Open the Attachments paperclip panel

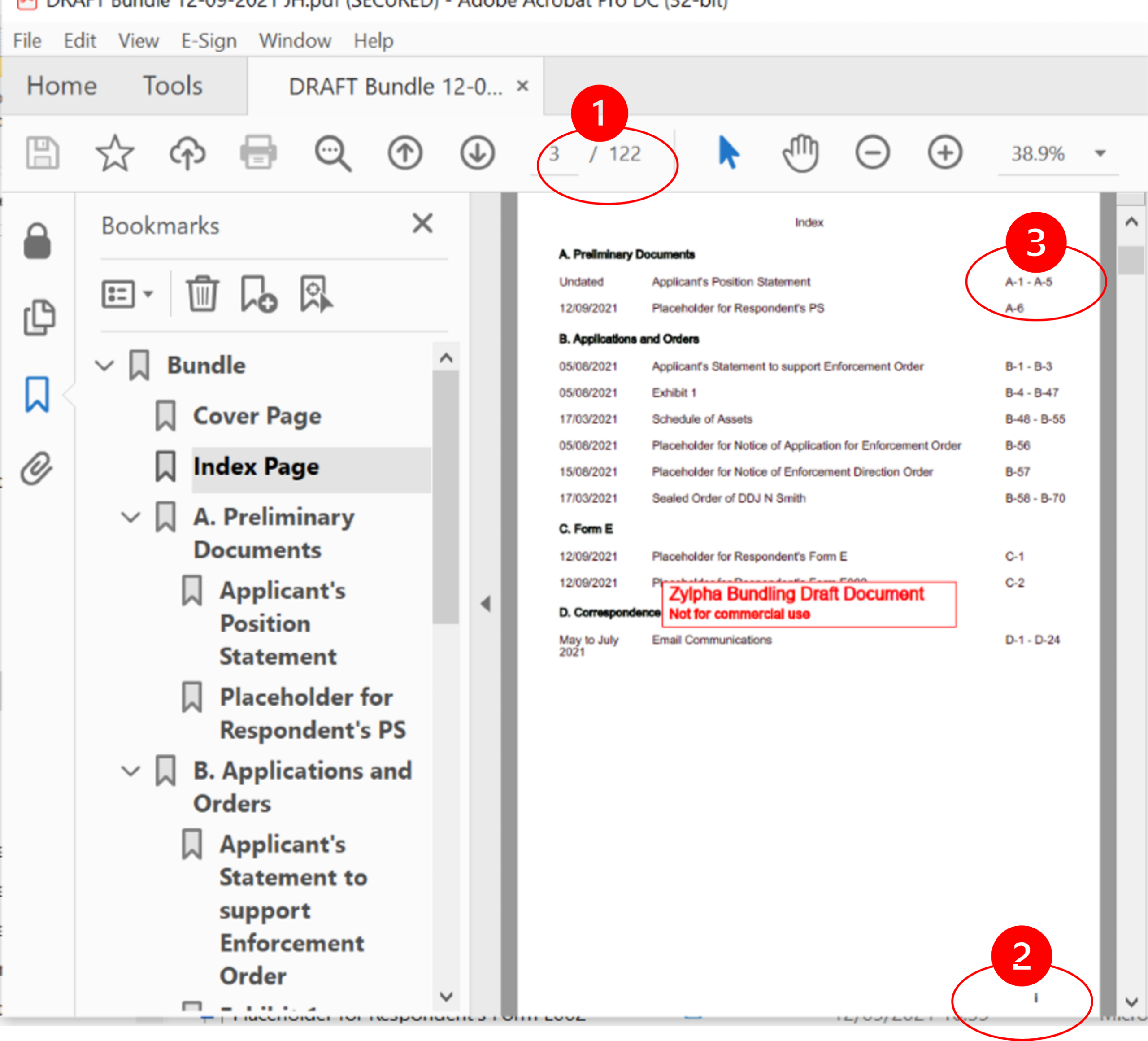(37, 468)
